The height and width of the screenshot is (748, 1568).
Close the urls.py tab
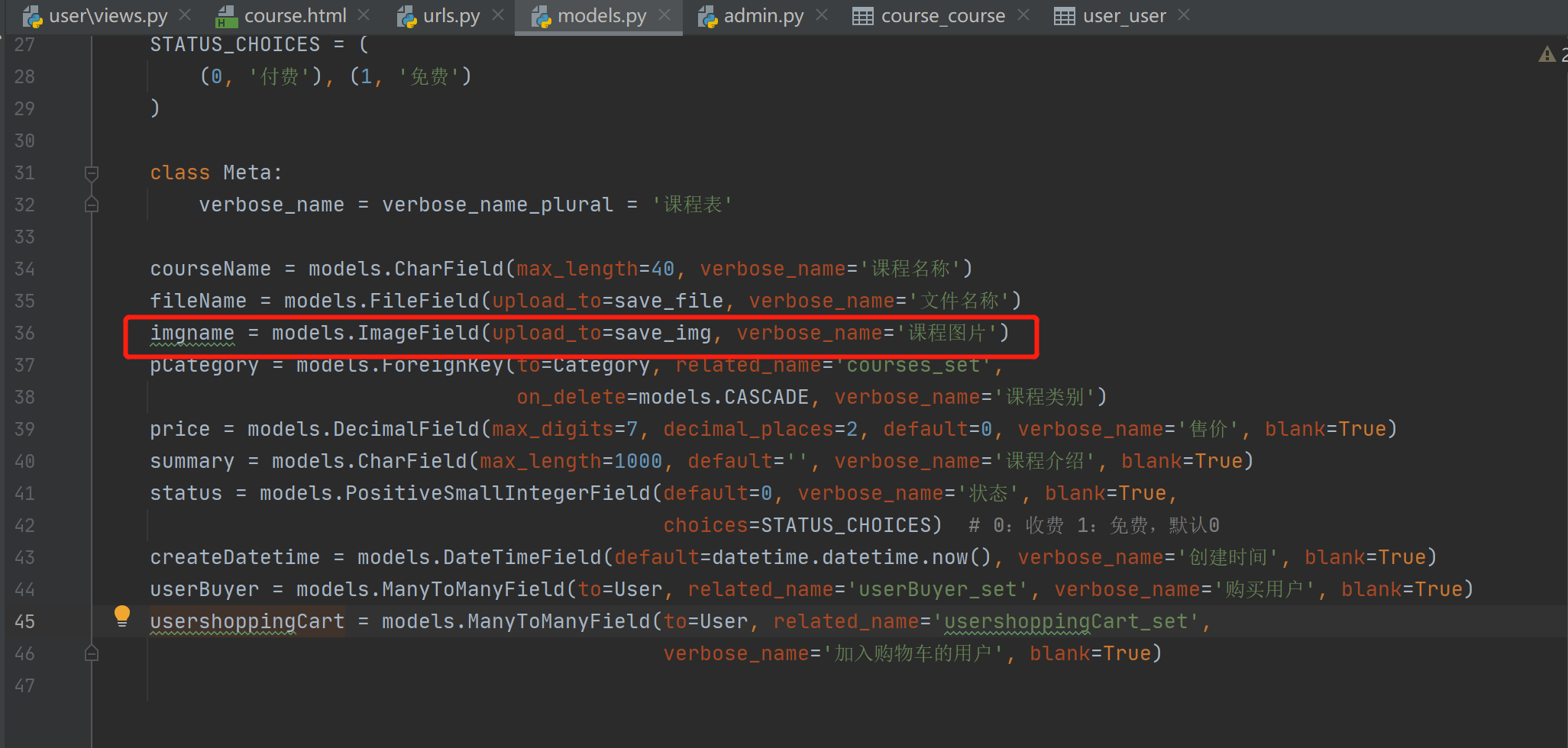[x=497, y=15]
